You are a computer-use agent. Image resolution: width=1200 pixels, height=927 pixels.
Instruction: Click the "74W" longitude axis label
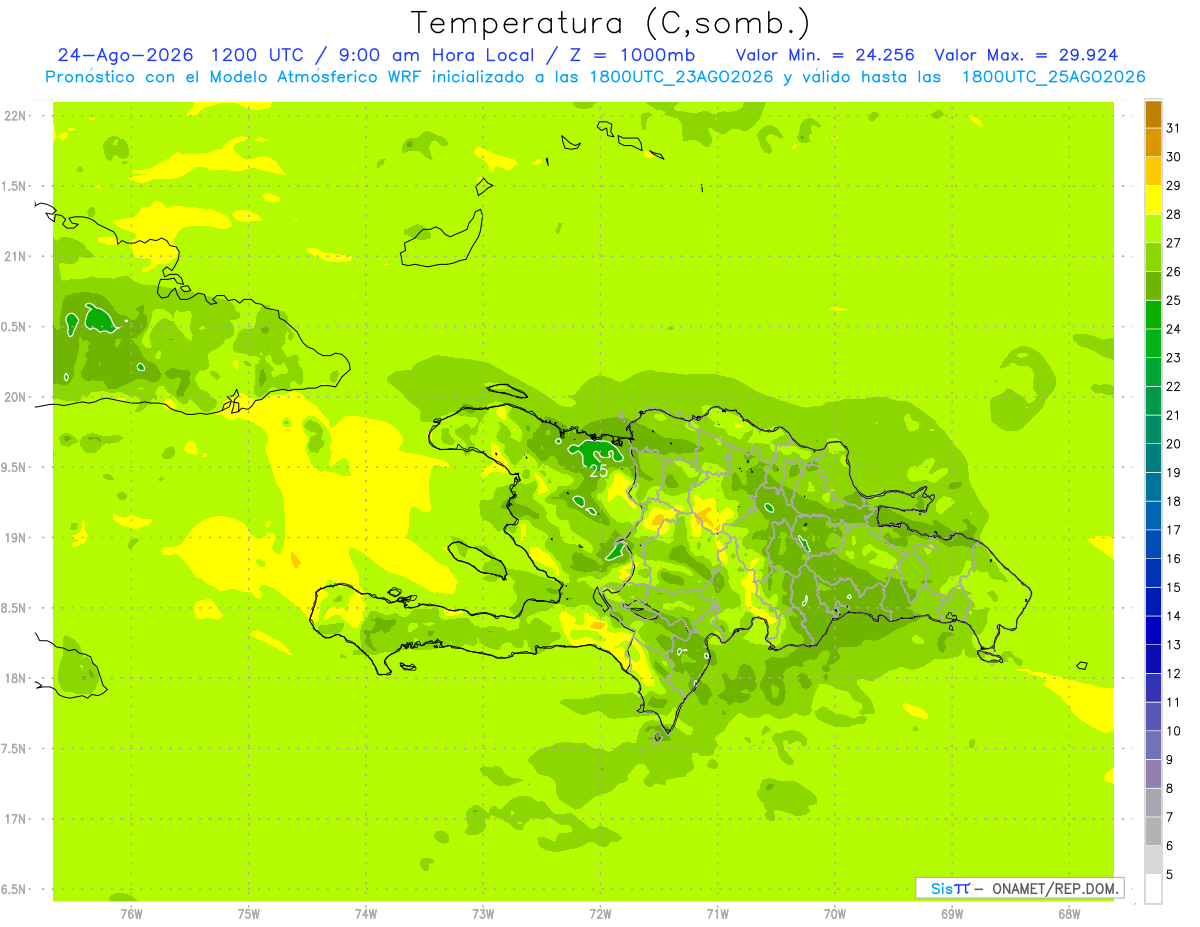click(366, 914)
